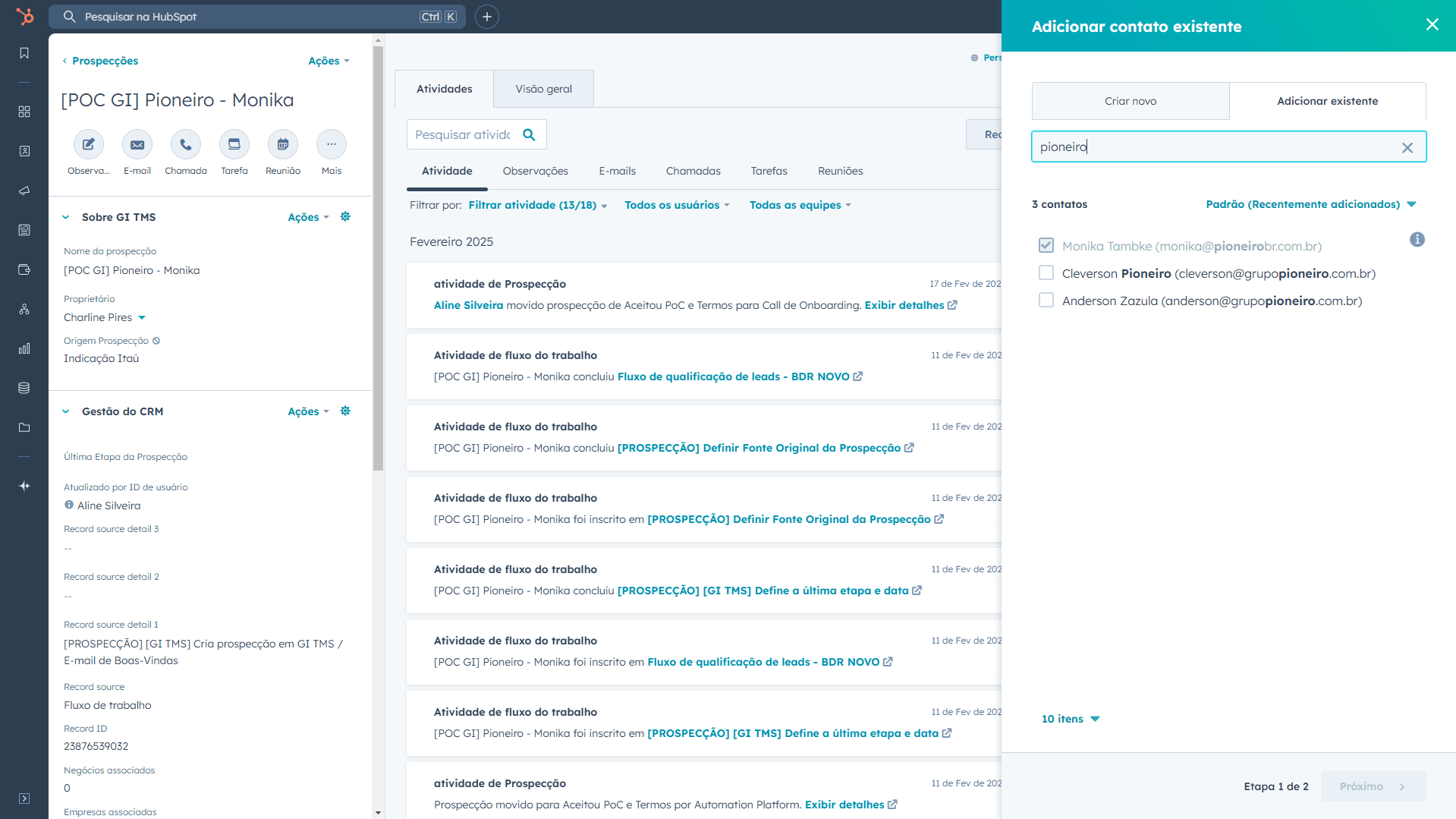
Task: Open the Todos os usuários filter
Action: pos(677,205)
